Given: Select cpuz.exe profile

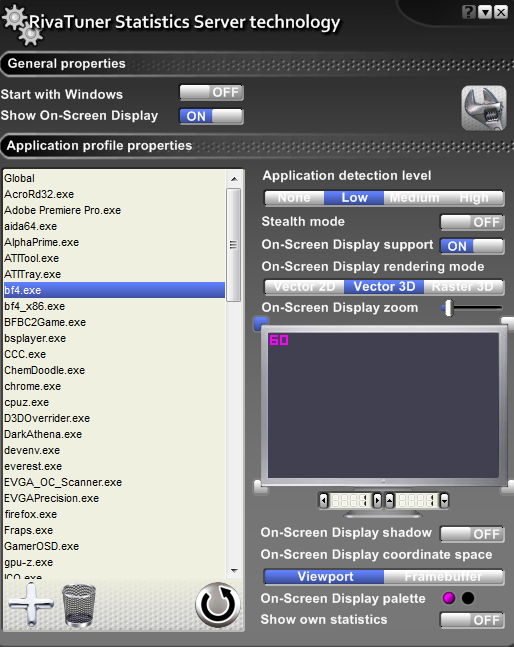Looking at the screenshot, I should (114, 403).
